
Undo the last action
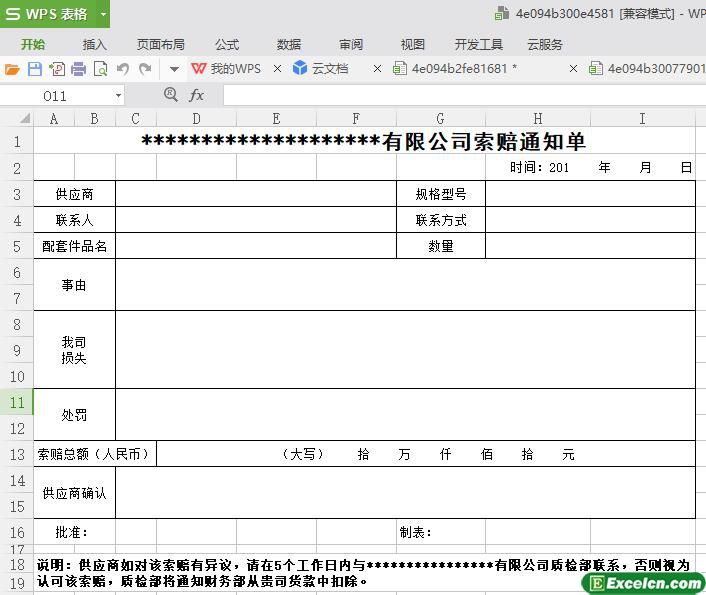point(123,69)
